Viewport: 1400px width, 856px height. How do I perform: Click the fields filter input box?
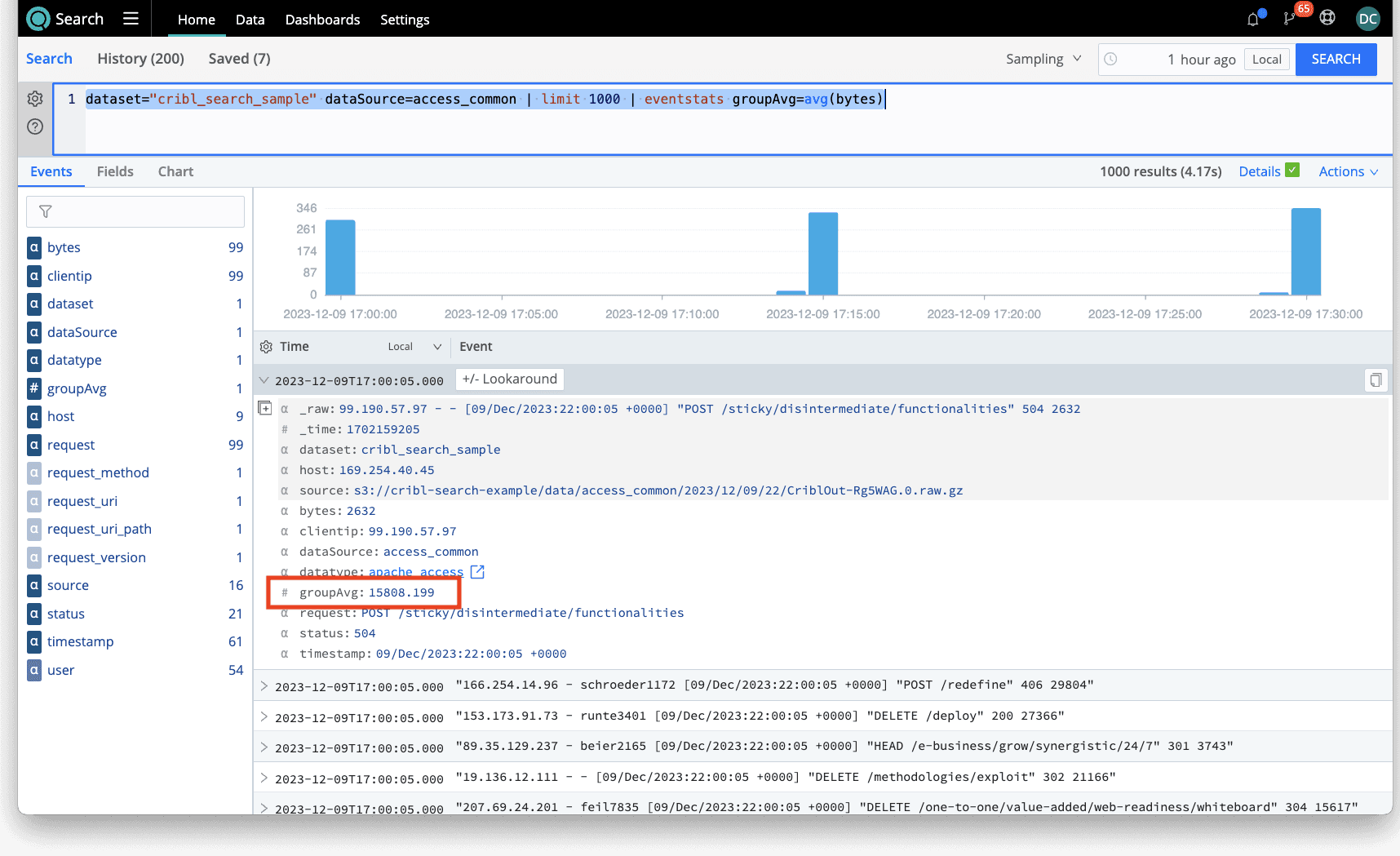135,211
